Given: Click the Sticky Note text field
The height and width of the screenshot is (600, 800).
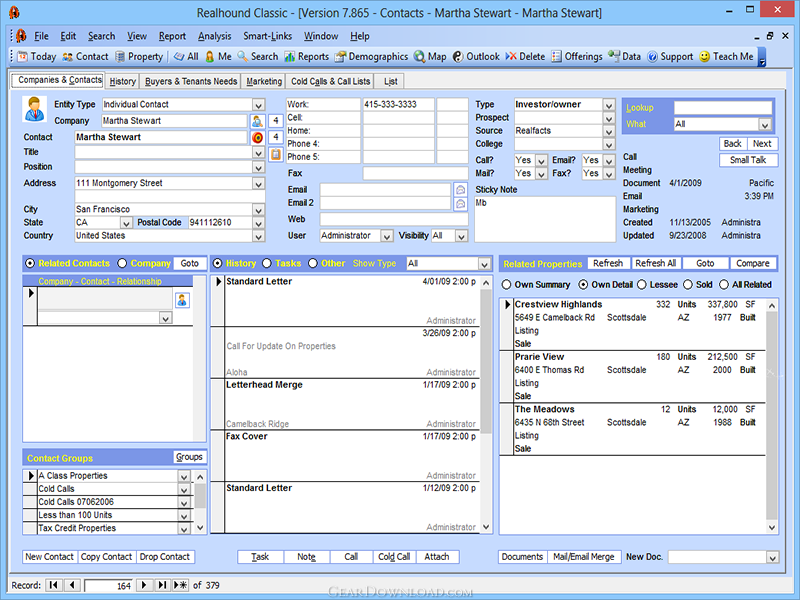Looking at the screenshot, I should point(545,217).
